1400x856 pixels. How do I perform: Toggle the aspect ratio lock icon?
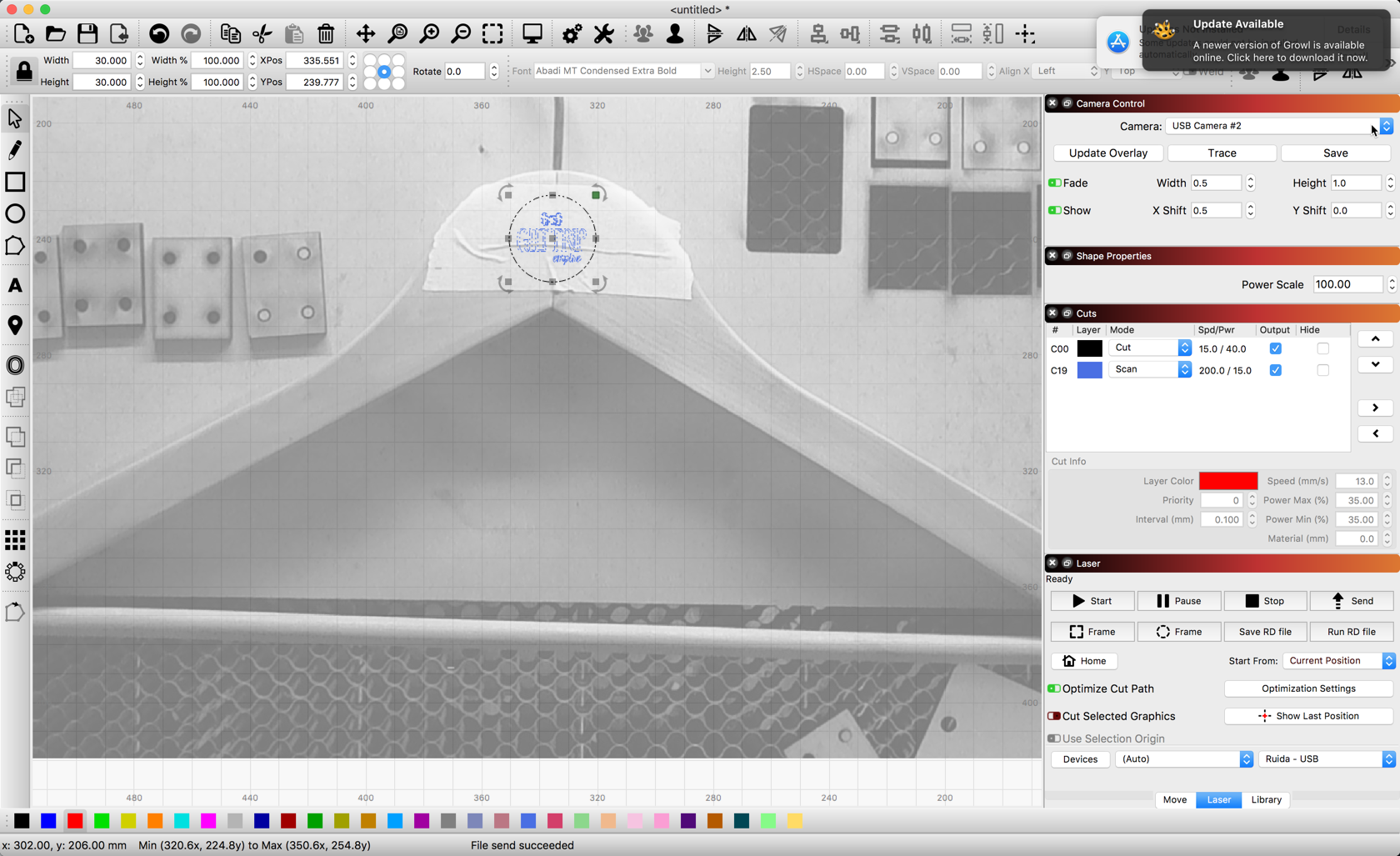(24, 72)
